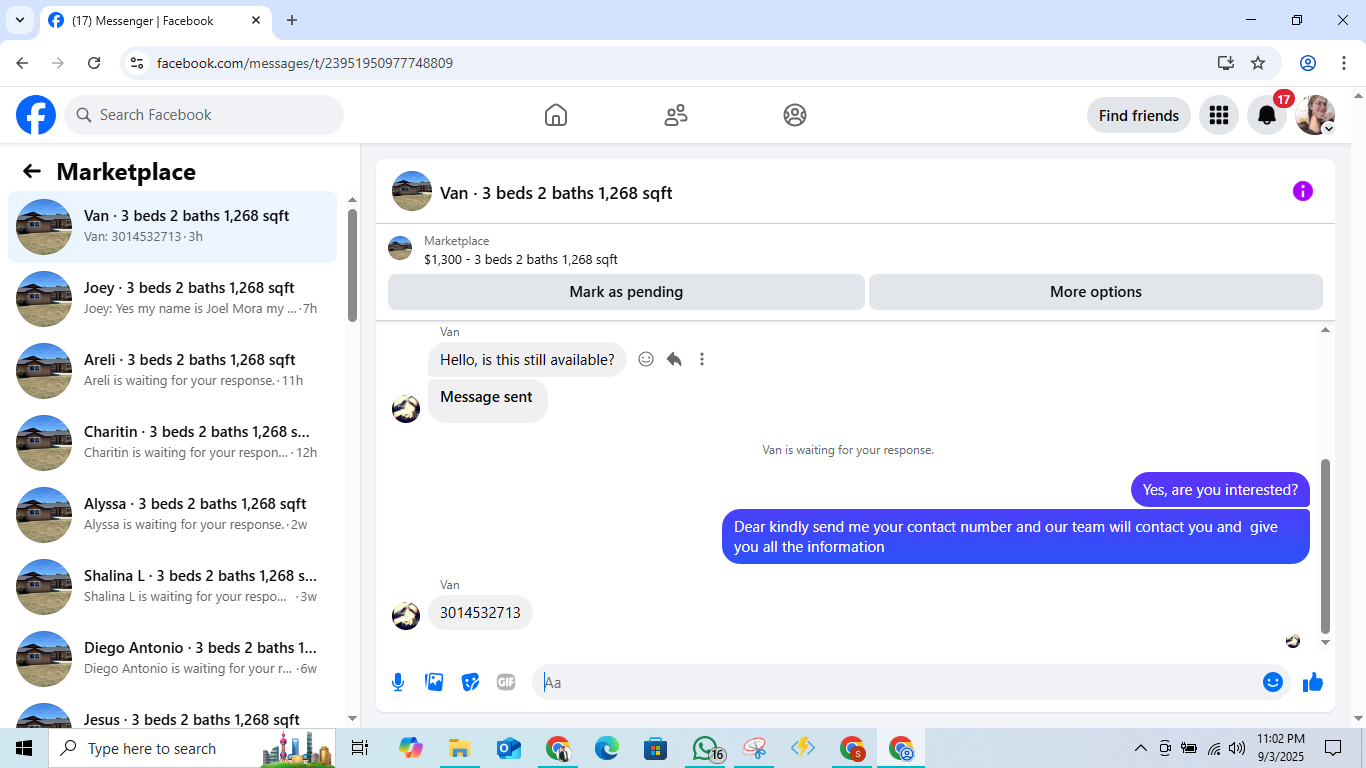The height and width of the screenshot is (768, 1366).
Task: Open the Home feed icon
Action: pyautogui.click(x=556, y=115)
